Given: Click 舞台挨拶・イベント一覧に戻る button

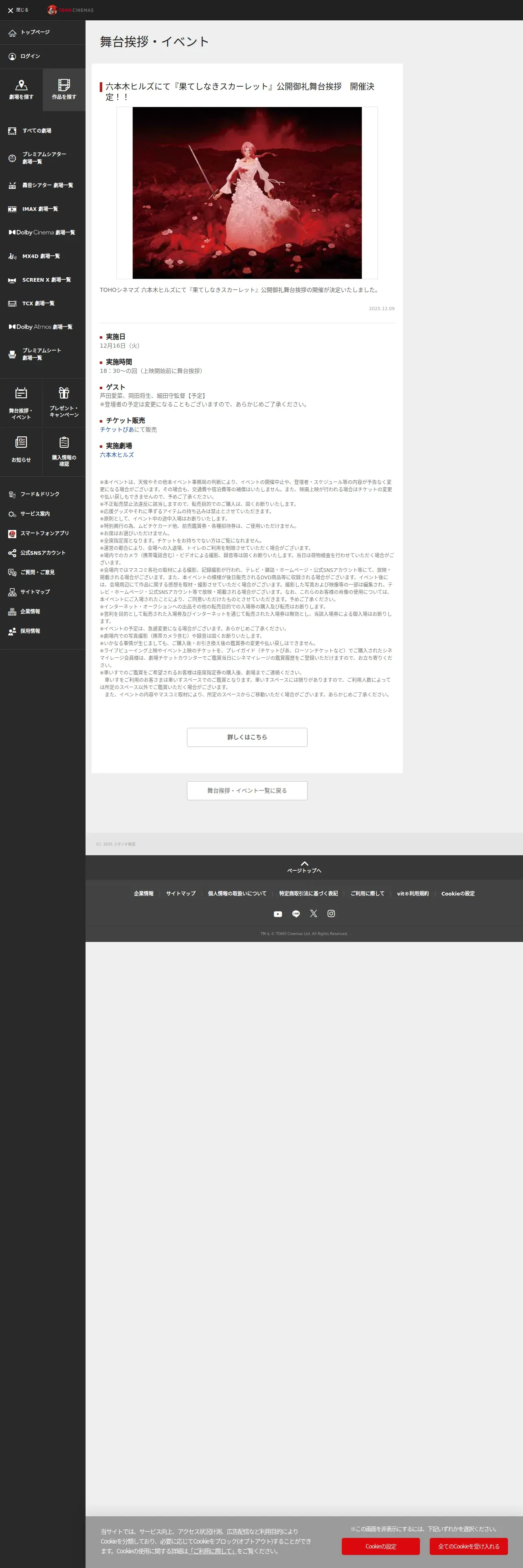Looking at the screenshot, I should tap(247, 791).
